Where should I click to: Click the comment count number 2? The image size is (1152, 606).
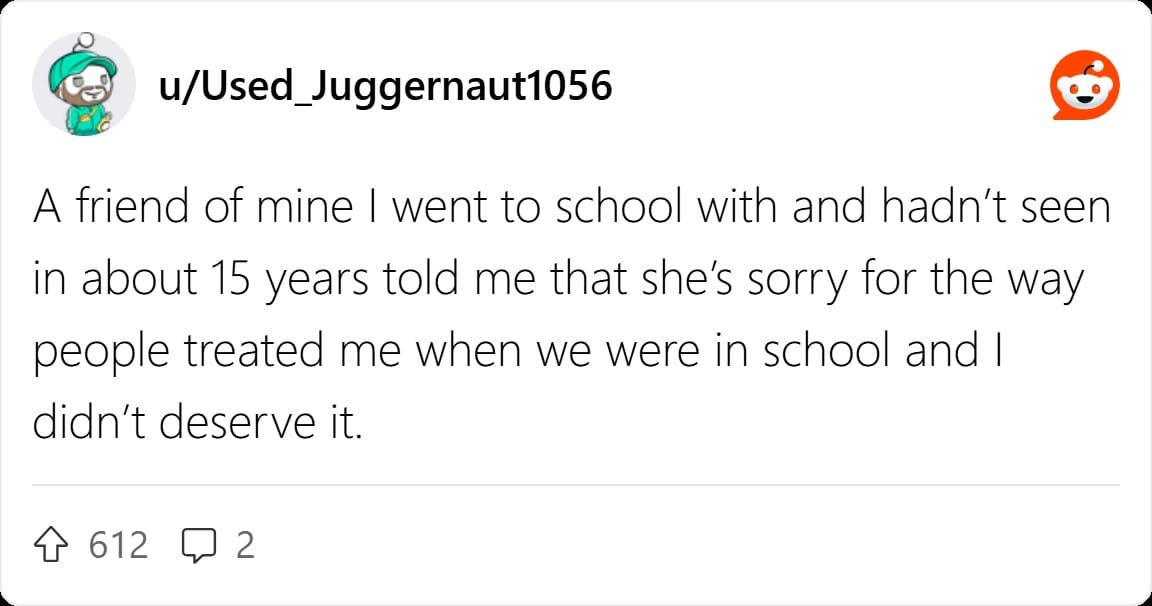click(245, 545)
